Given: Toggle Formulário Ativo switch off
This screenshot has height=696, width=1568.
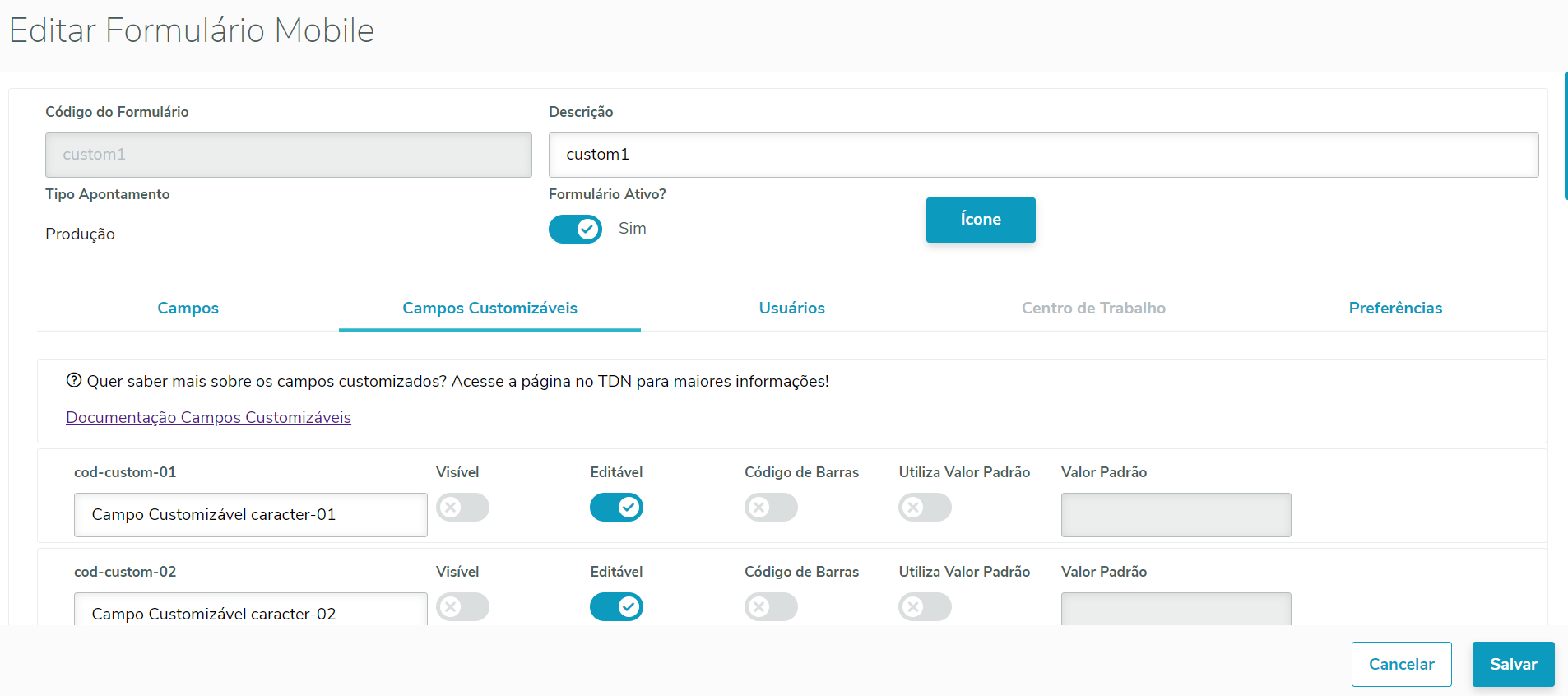Looking at the screenshot, I should tap(575, 229).
